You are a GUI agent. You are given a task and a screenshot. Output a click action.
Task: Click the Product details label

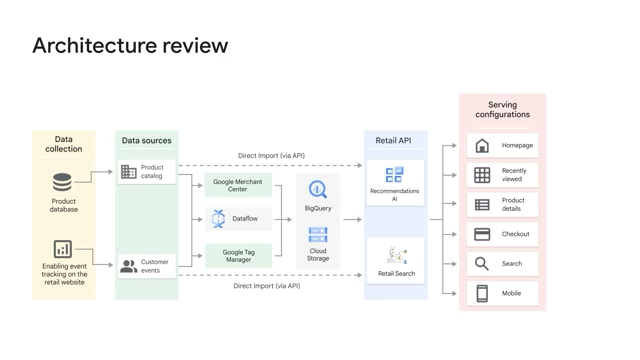[513, 204]
